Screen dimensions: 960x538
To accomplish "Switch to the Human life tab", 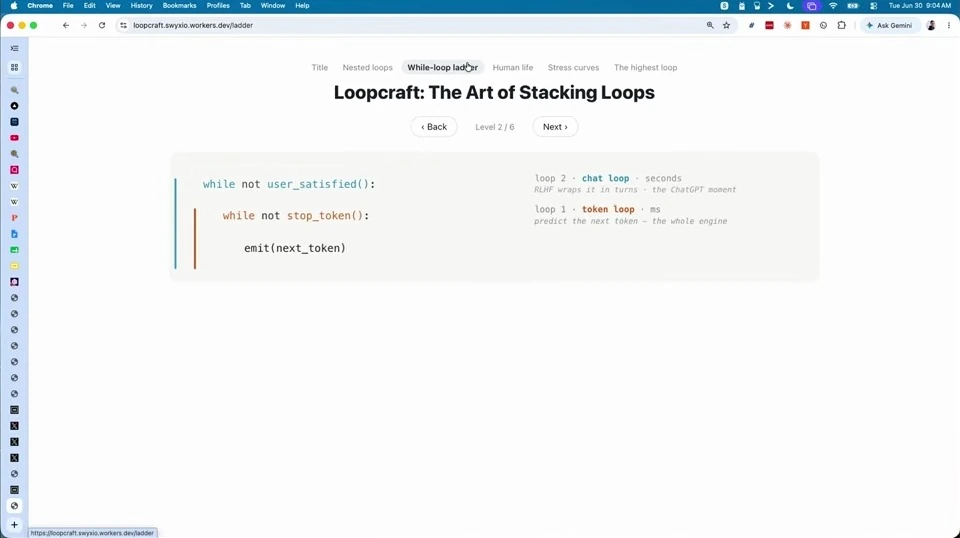I will 512,67.
